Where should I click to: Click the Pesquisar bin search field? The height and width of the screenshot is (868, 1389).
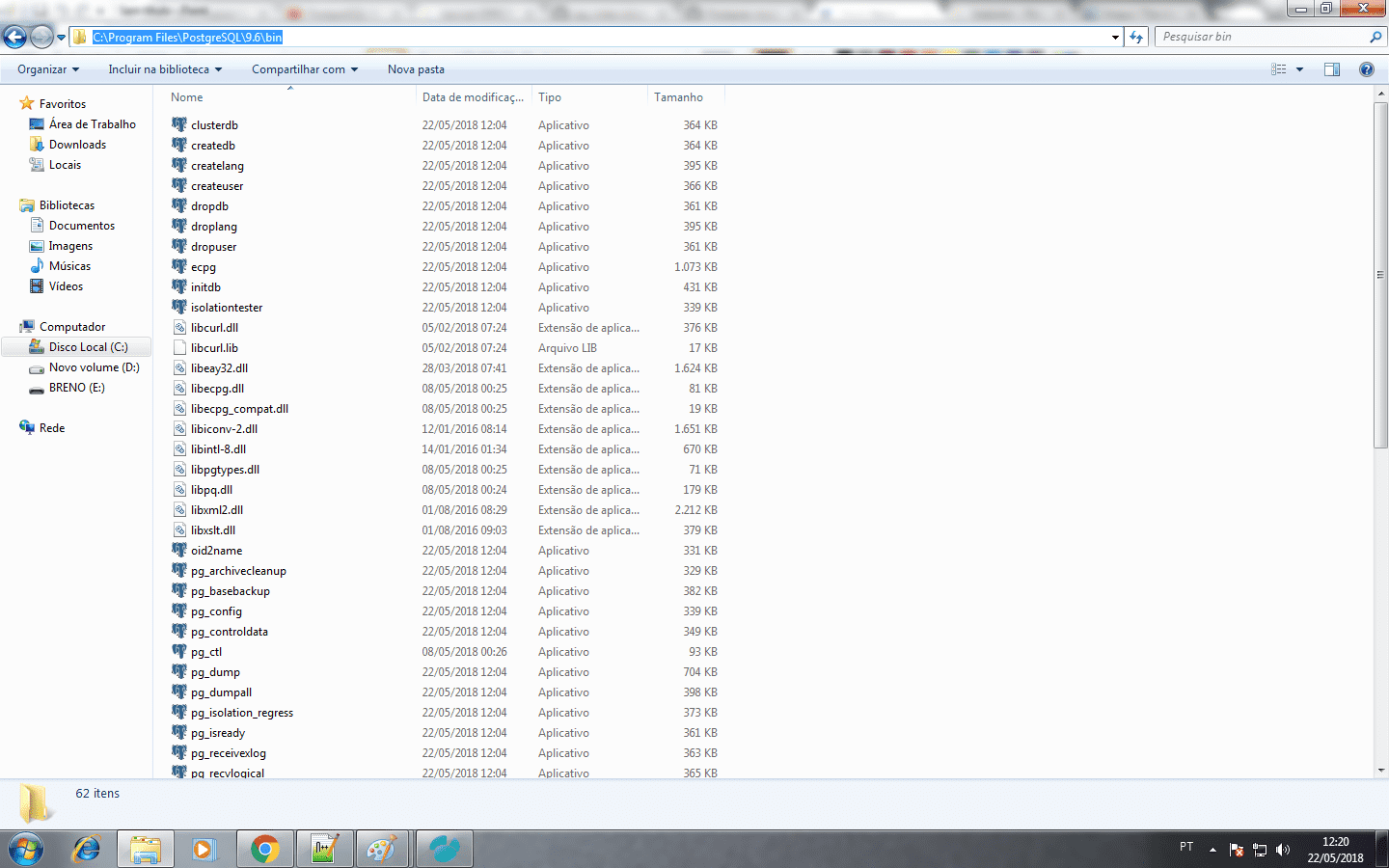(1262, 37)
